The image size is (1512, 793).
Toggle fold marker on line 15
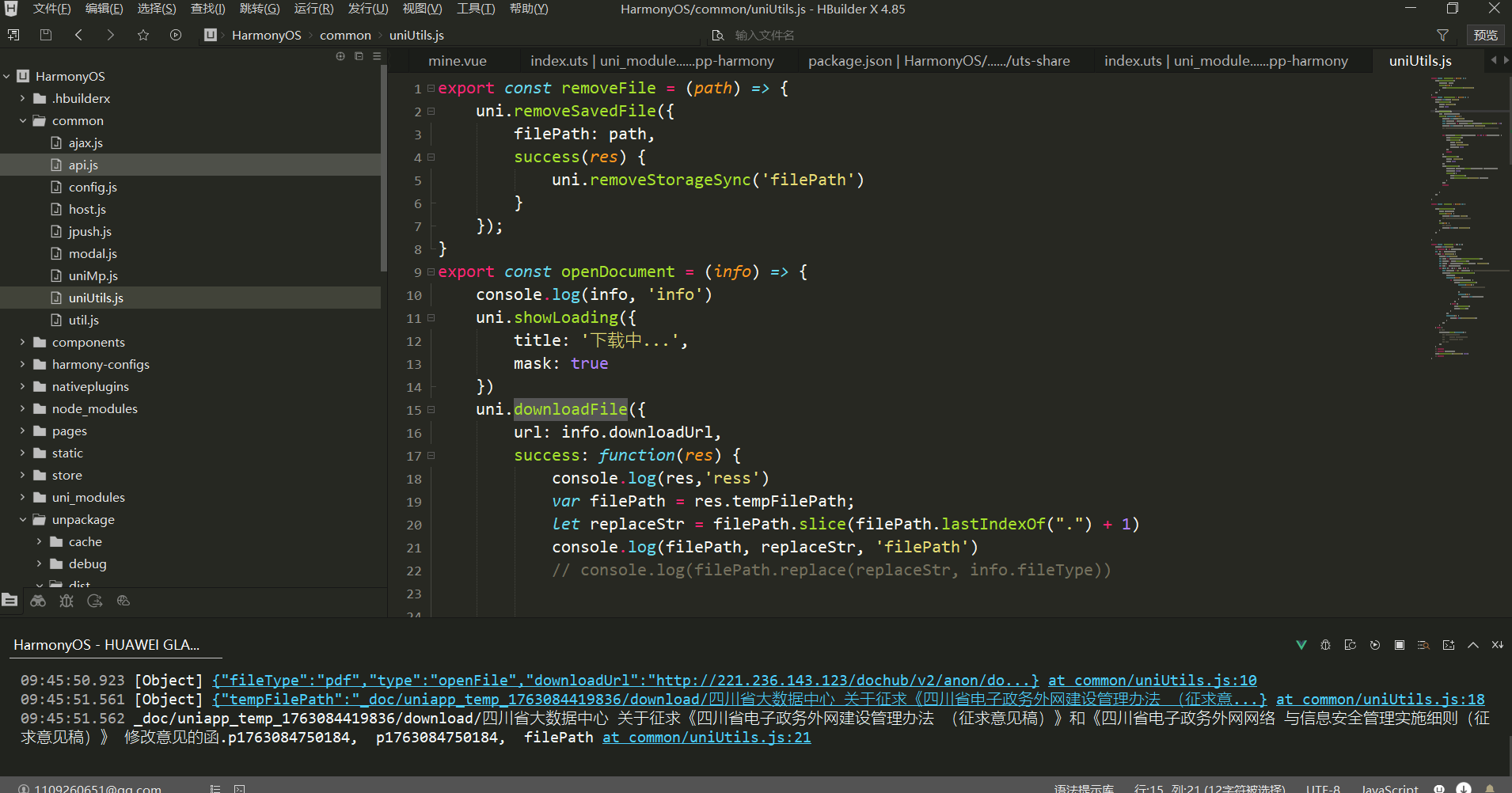click(431, 410)
